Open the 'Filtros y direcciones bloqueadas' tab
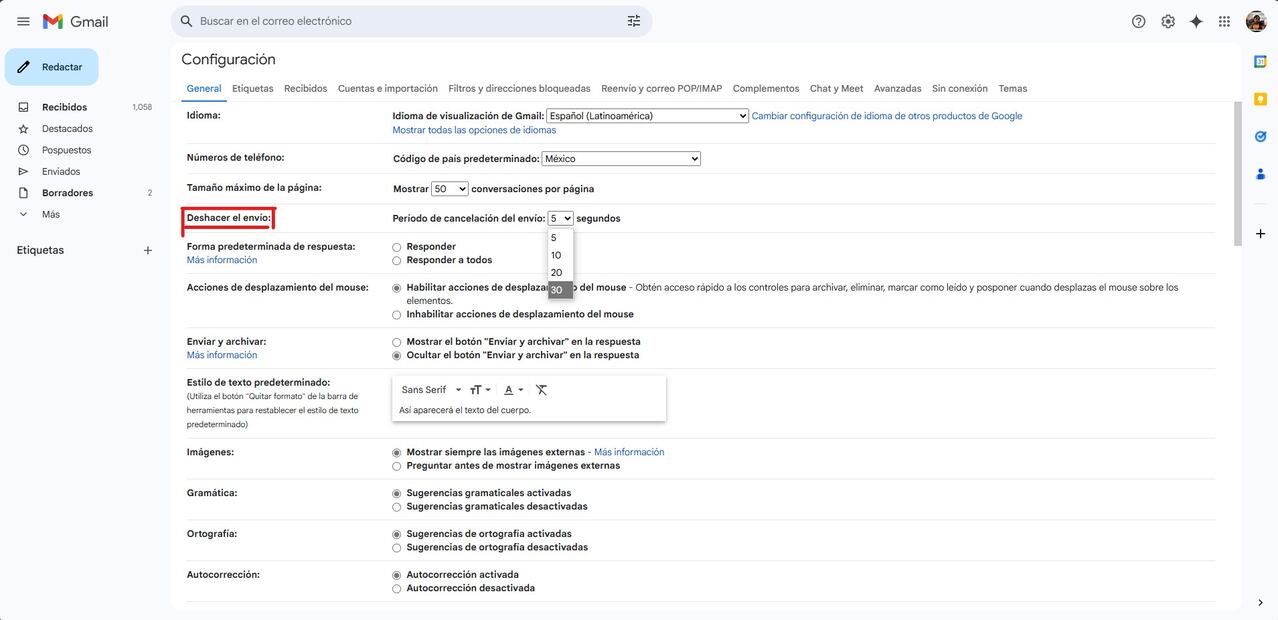Image resolution: width=1278 pixels, height=620 pixels. 519,89
